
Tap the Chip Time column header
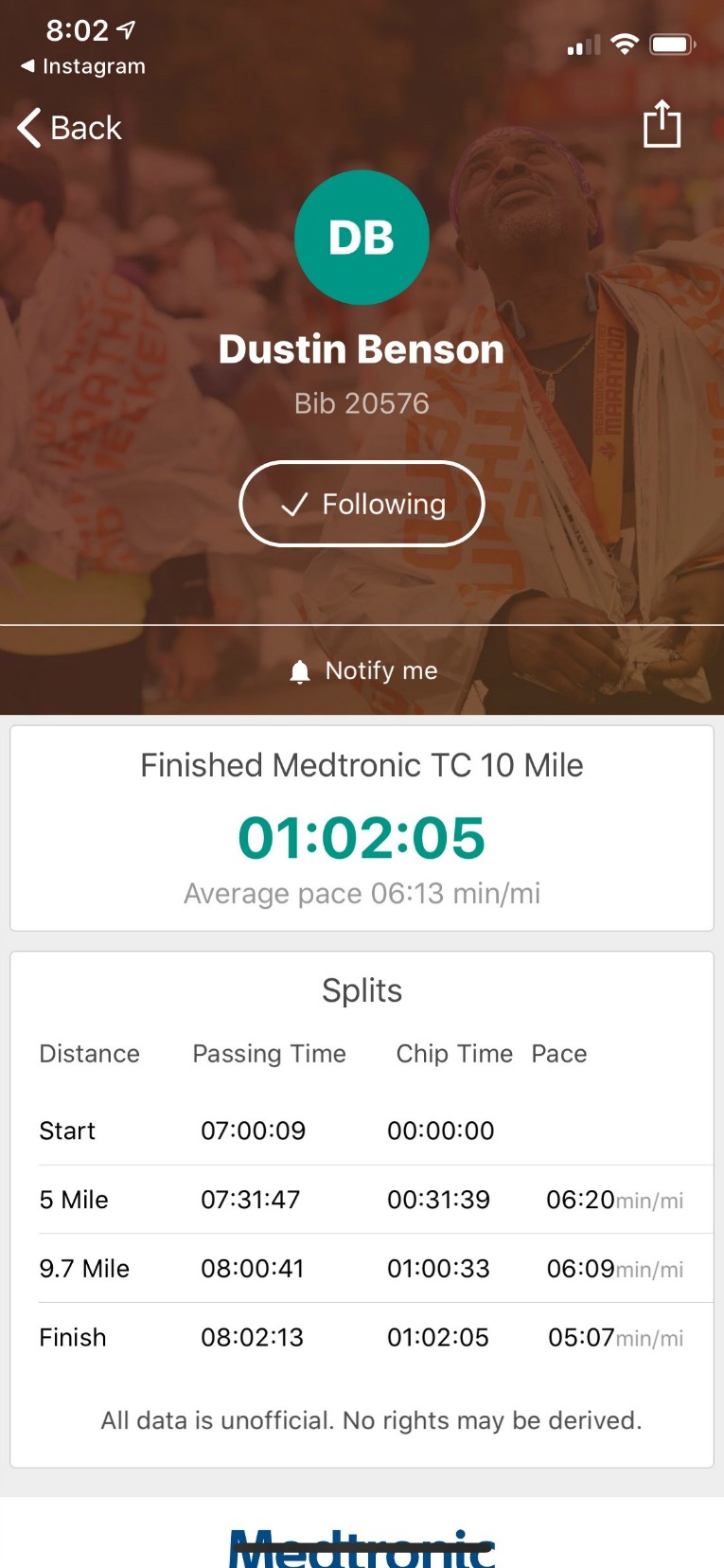click(x=454, y=1054)
